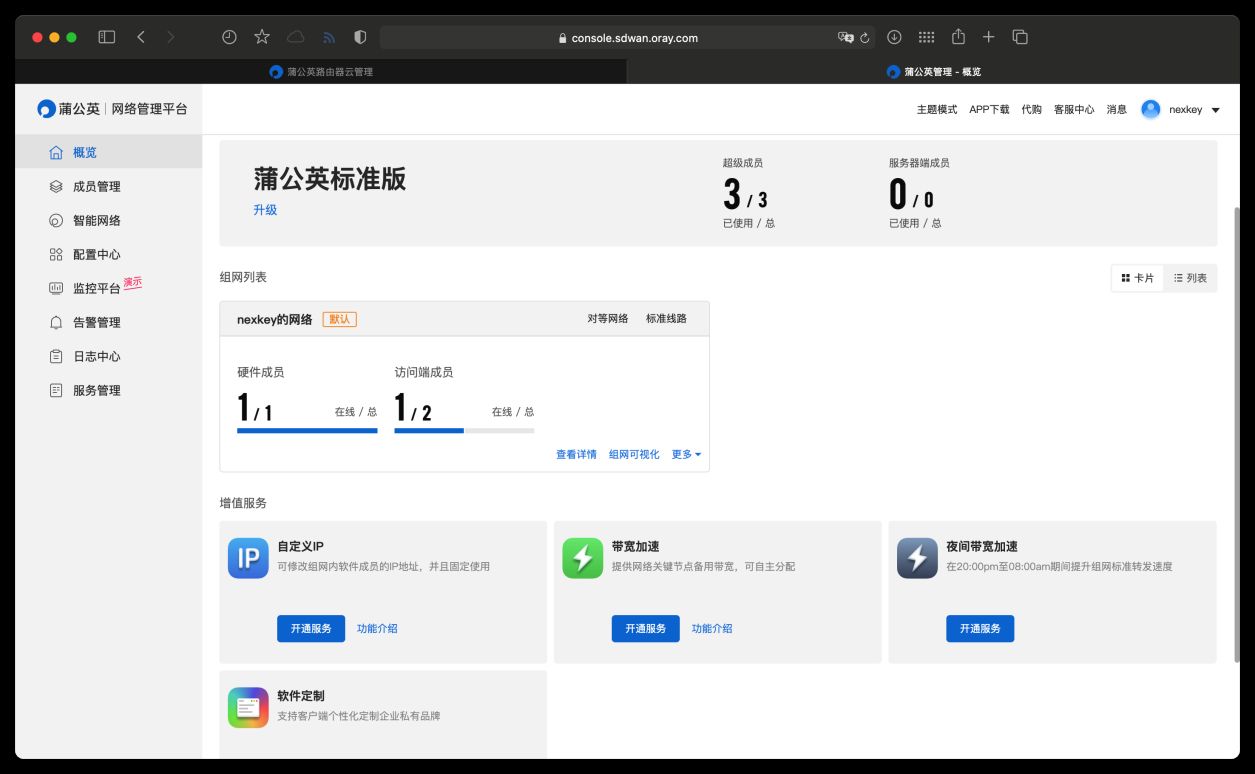Switch network list to 卡片 view

[1138, 278]
